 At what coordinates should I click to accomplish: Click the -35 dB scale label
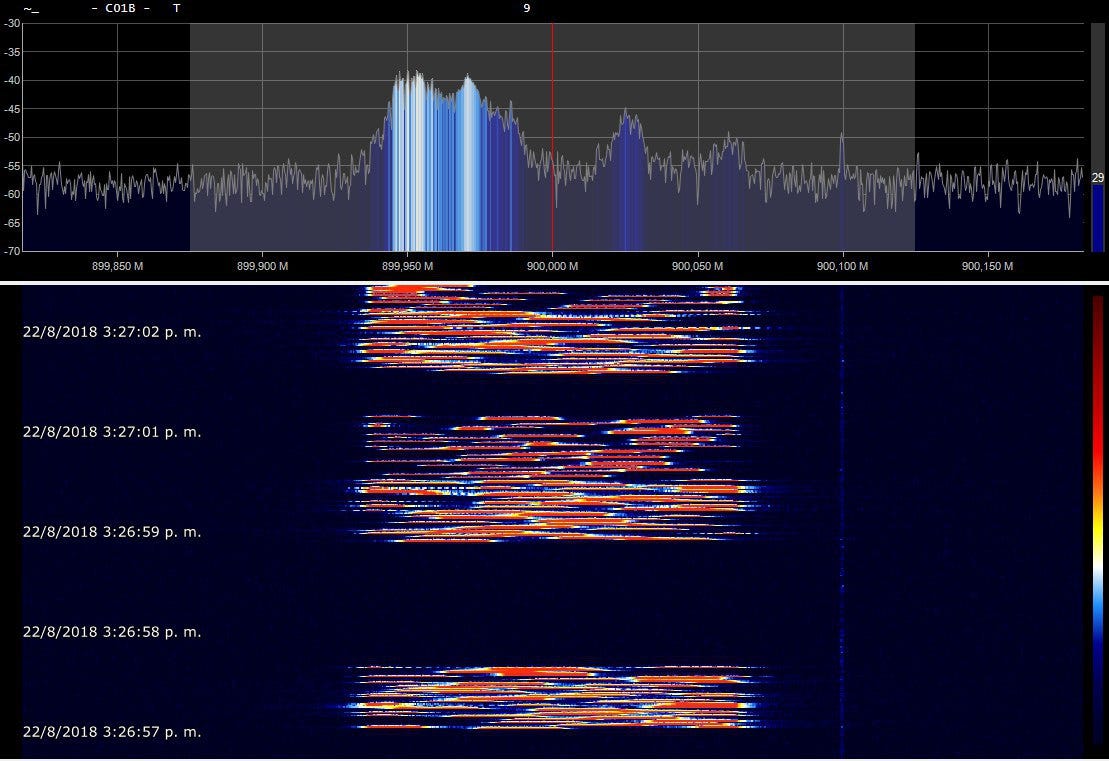(12, 52)
